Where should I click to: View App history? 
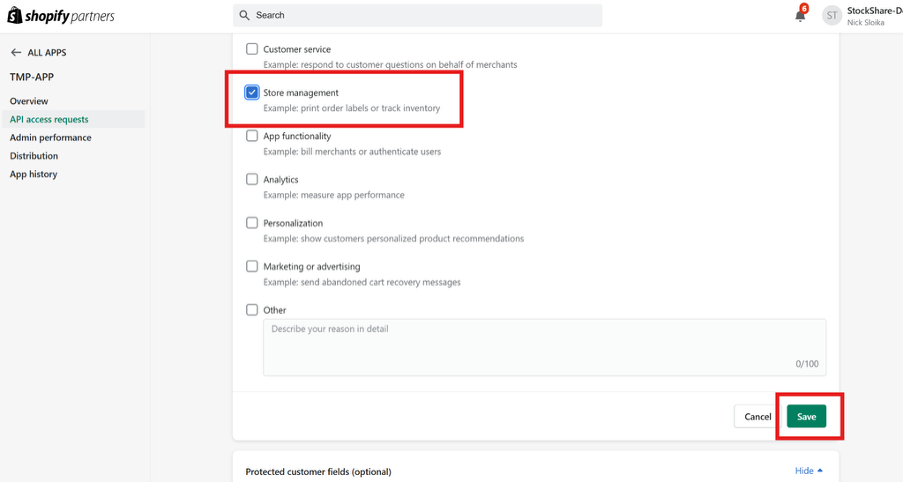point(33,174)
